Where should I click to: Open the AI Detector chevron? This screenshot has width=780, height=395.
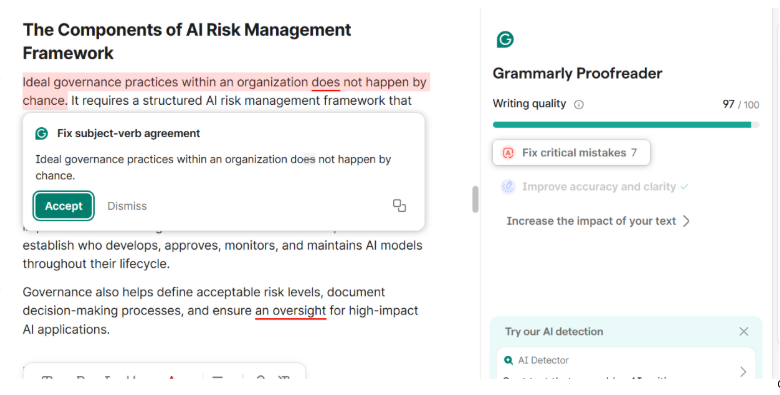pos(743,372)
